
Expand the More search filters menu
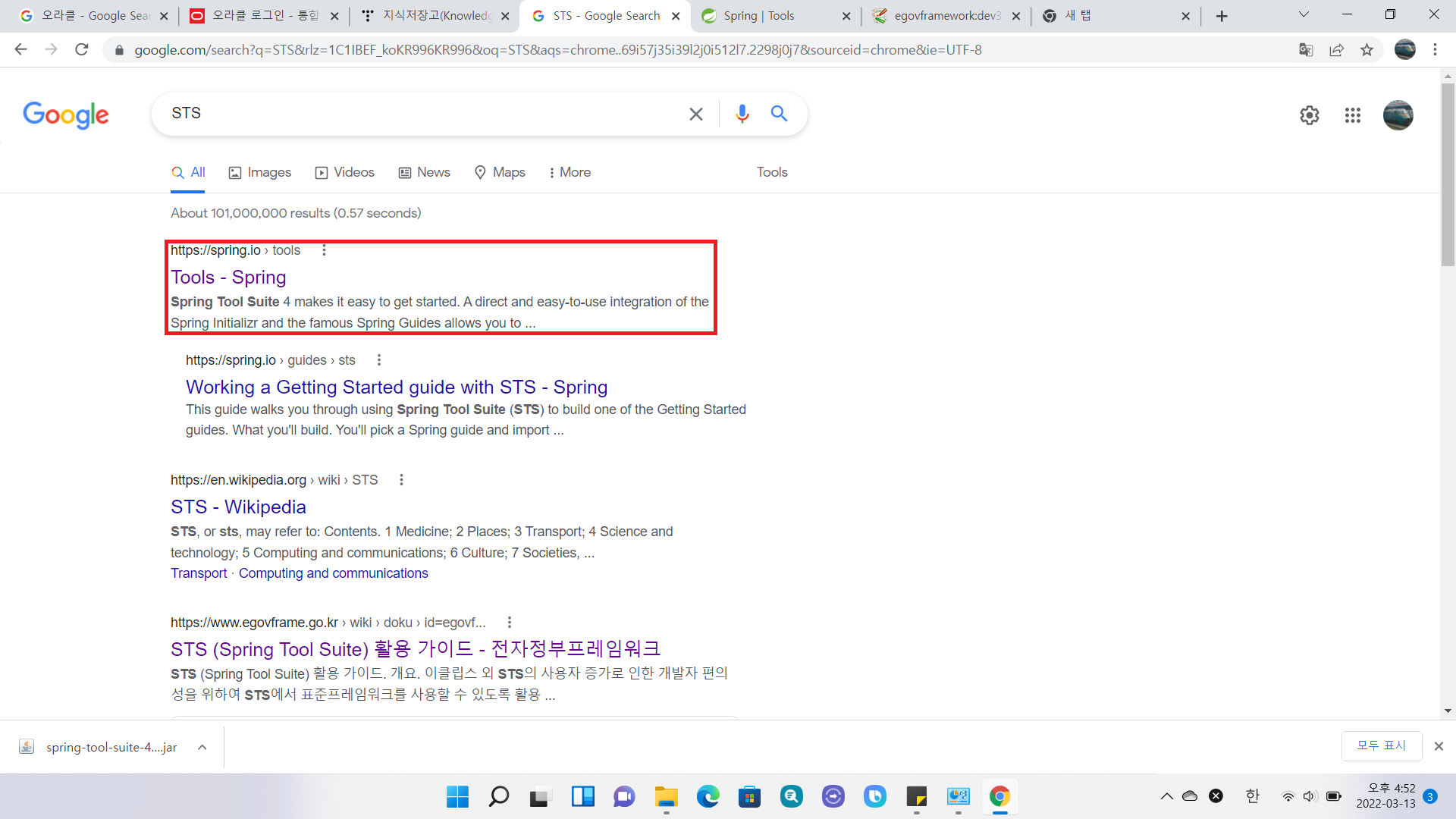(570, 173)
